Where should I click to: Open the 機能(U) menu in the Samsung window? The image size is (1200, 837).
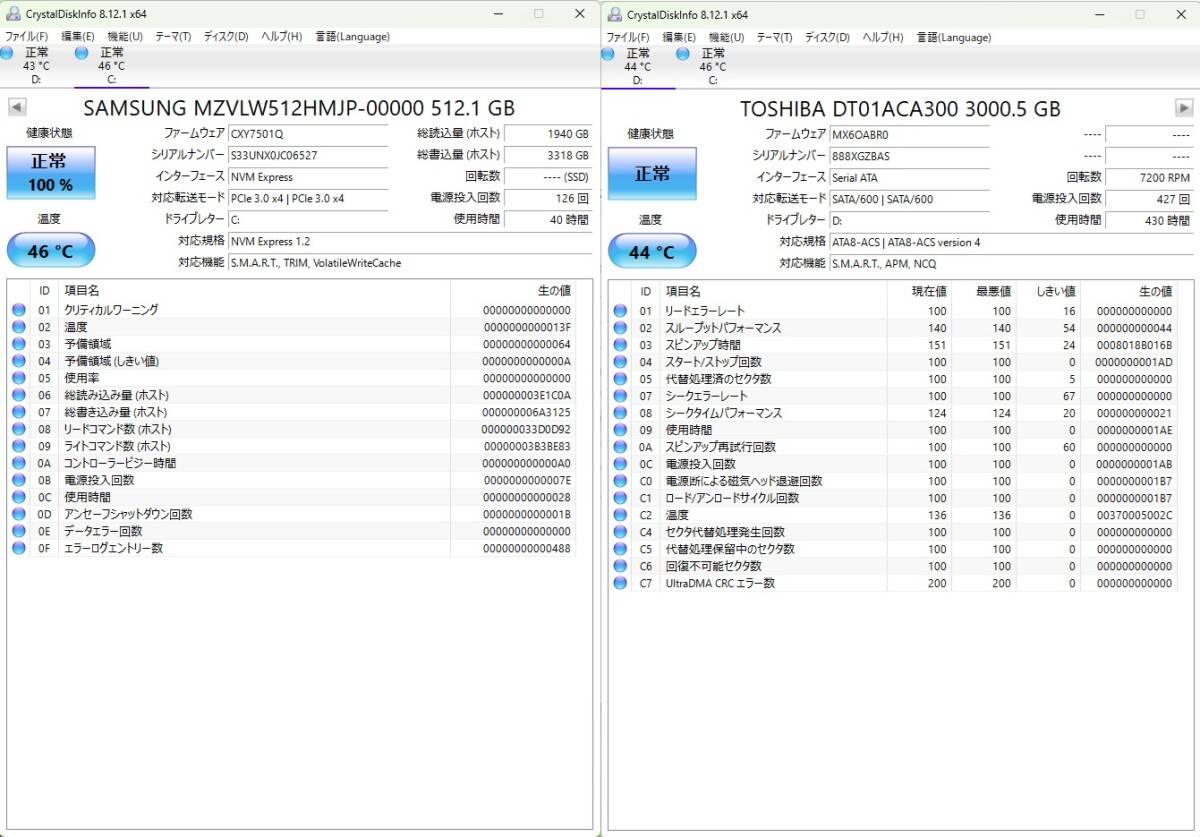tap(125, 37)
